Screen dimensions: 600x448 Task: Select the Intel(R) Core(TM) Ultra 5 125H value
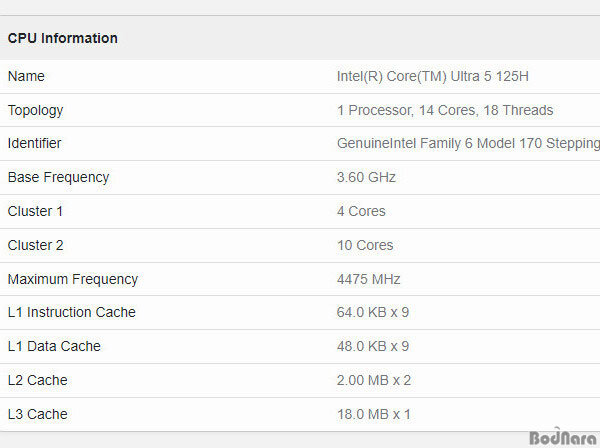(433, 76)
